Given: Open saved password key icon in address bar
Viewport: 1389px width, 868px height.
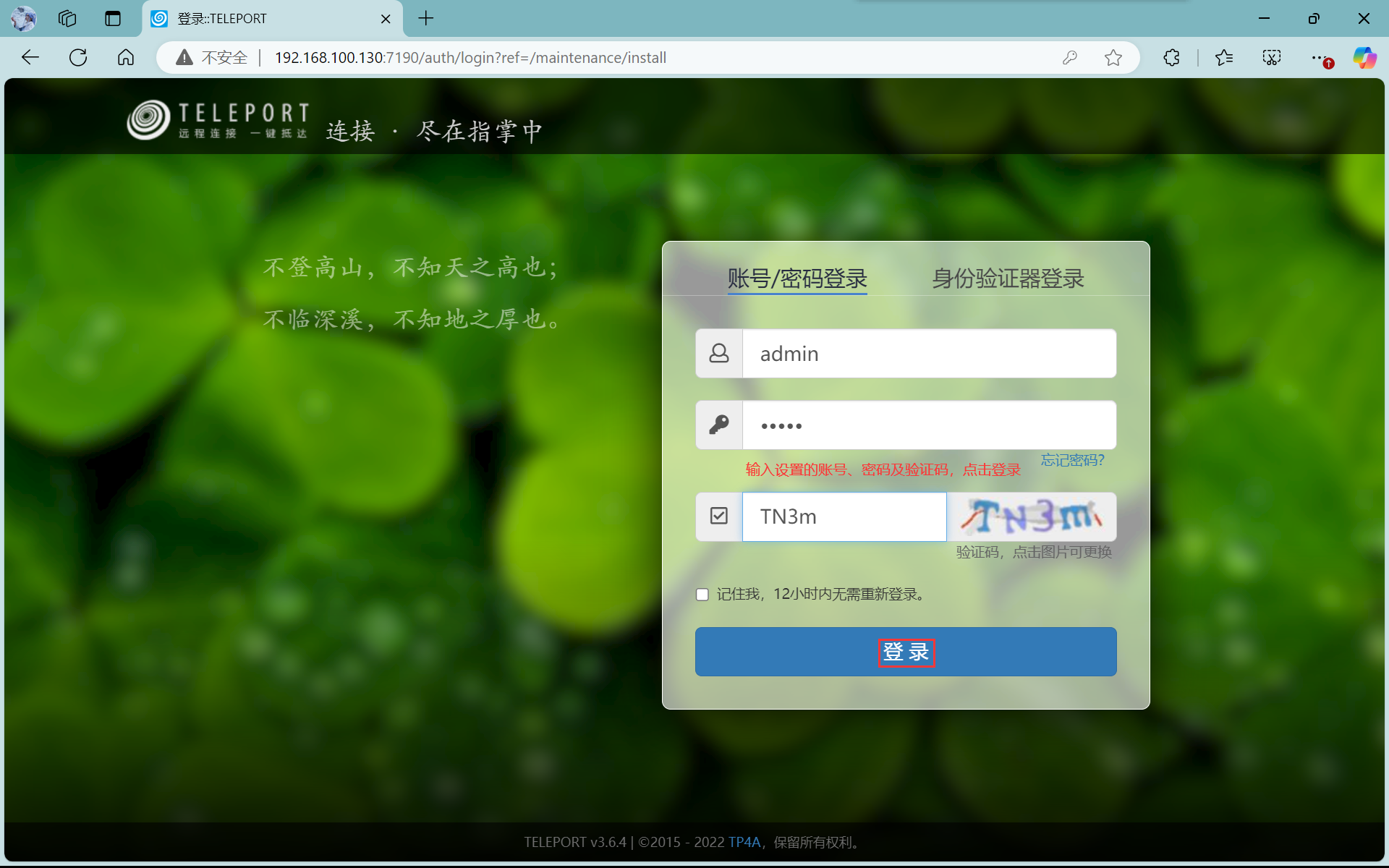Looking at the screenshot, I should click(1070, 58).
